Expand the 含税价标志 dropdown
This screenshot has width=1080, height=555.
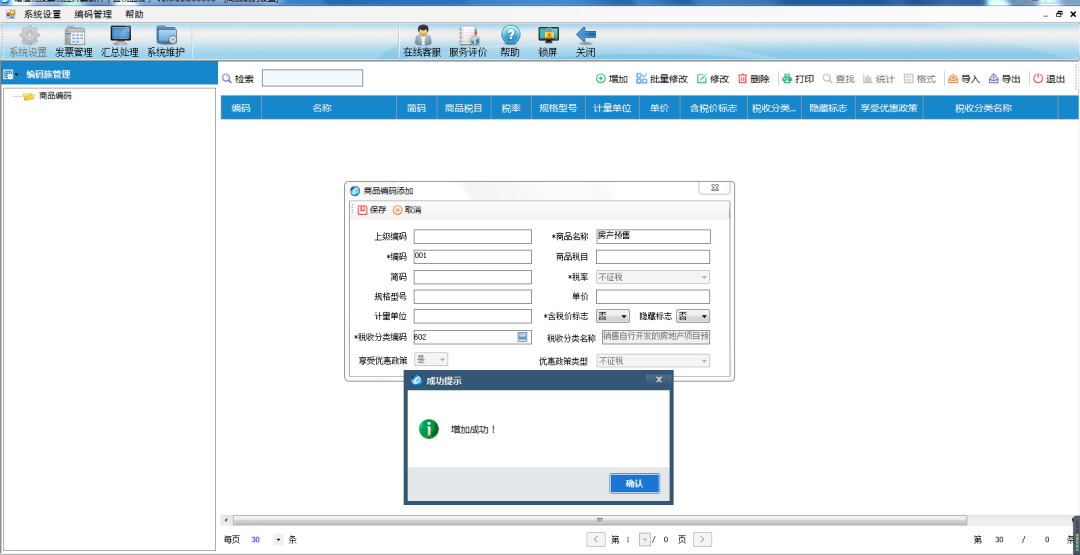click(624, 316)
